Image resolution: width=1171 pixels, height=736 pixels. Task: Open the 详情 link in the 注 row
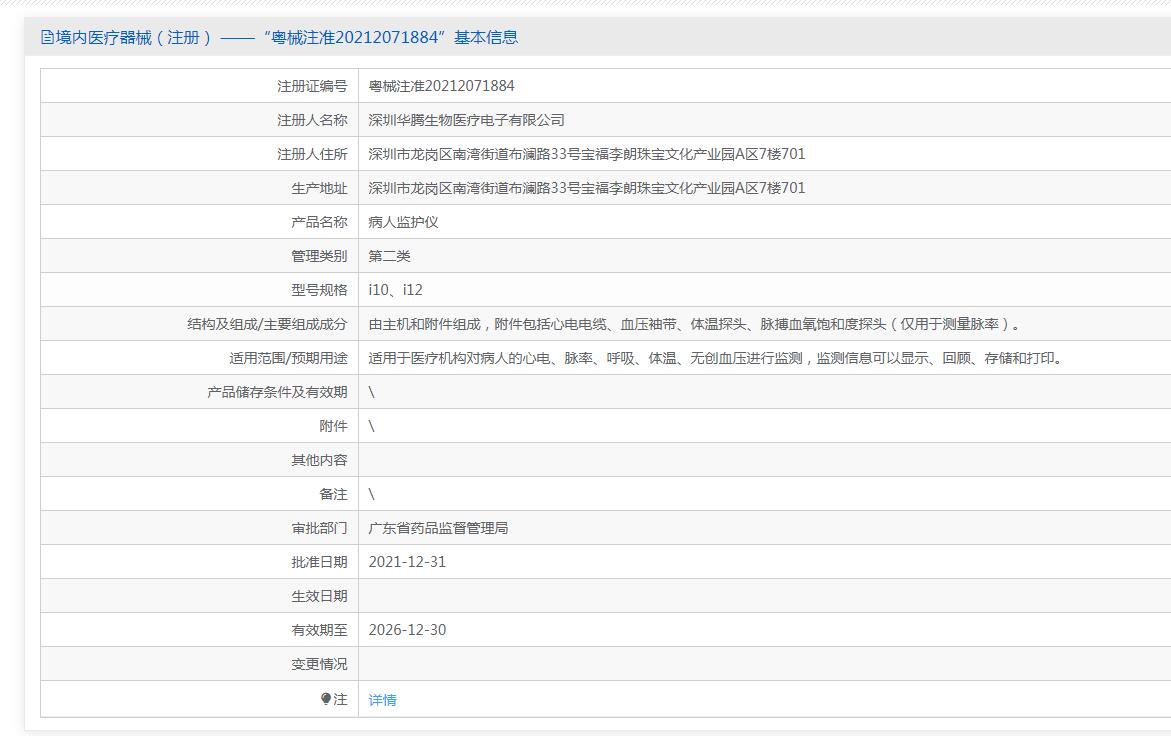382,699
